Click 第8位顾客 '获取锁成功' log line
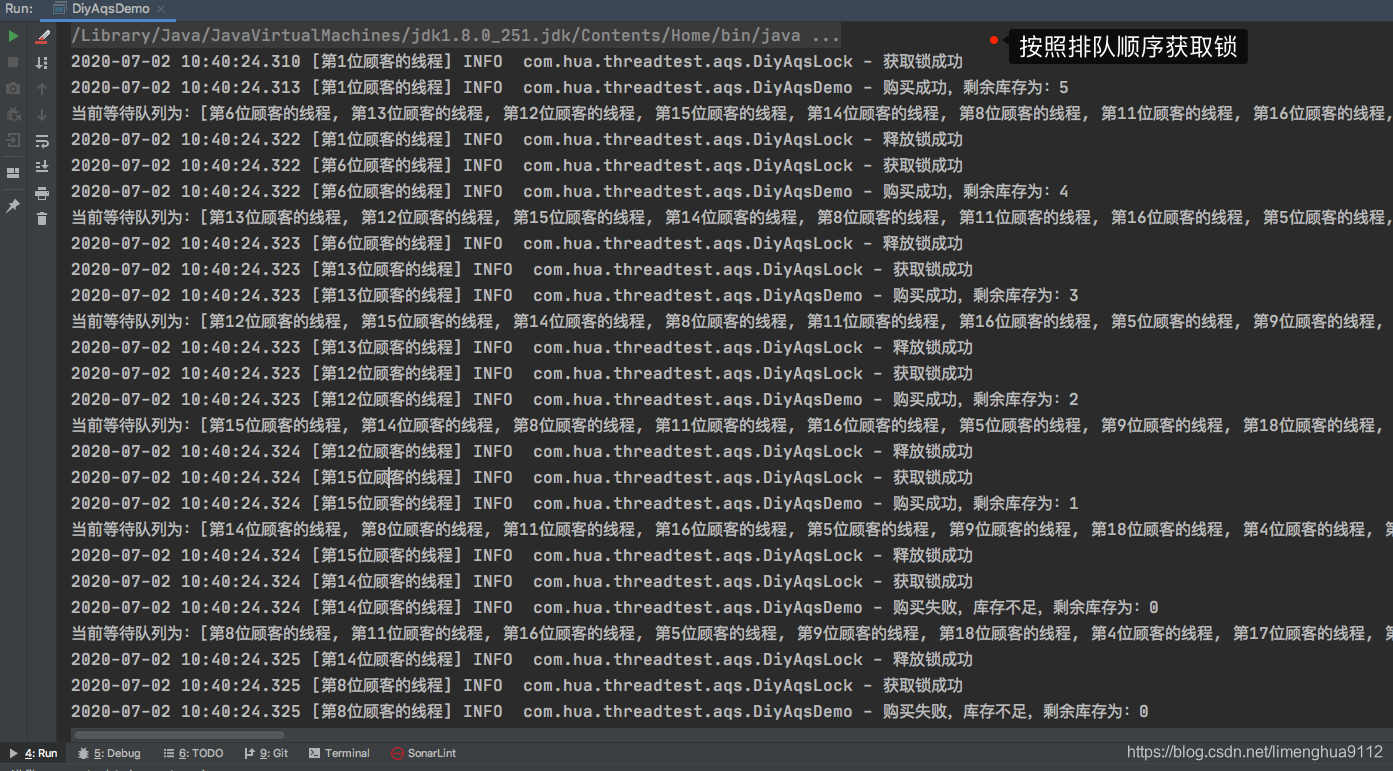Image resolution: width=1393 pixels, height=771 pixels. tap(516, 686)
